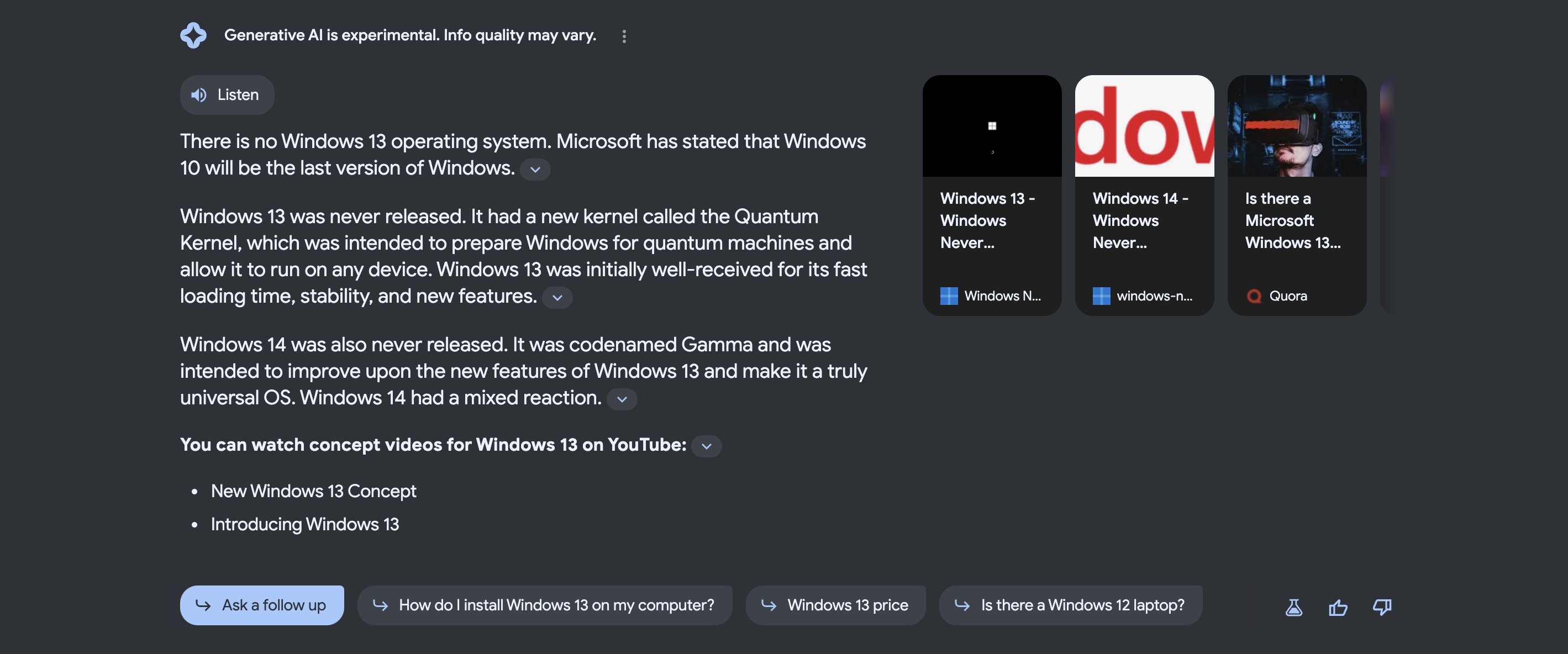
Task: Open the Labs flask icon
Action: pyautogui.click(x=1293, y=606)
